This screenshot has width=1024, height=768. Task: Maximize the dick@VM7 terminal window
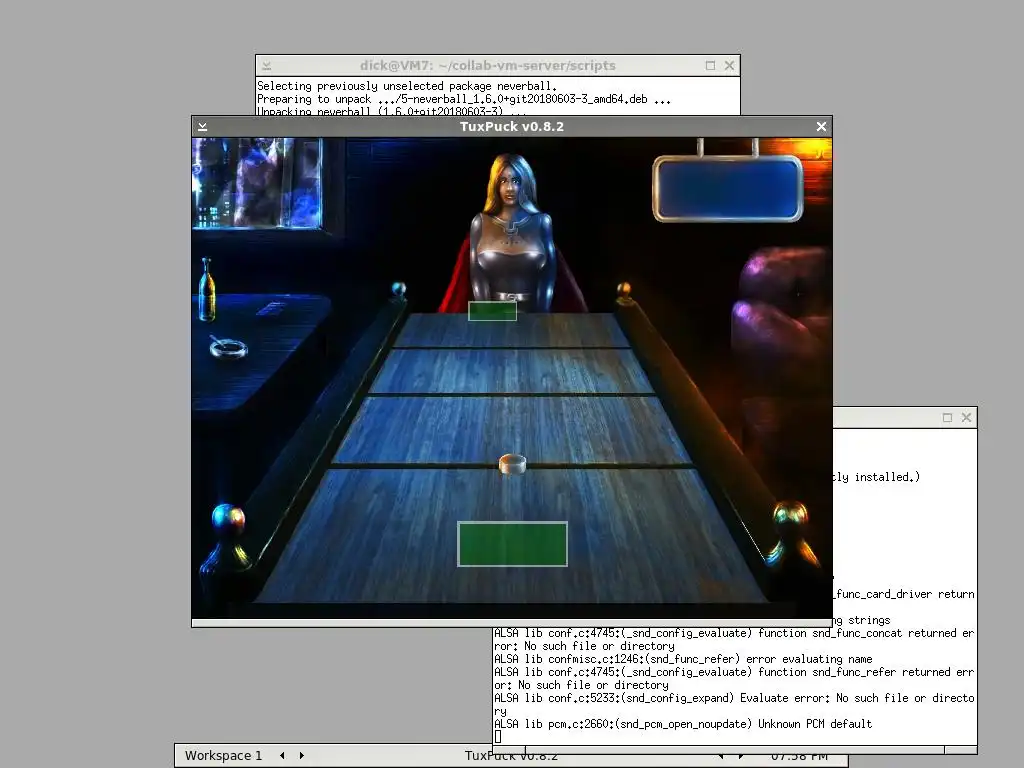(711, 65)
